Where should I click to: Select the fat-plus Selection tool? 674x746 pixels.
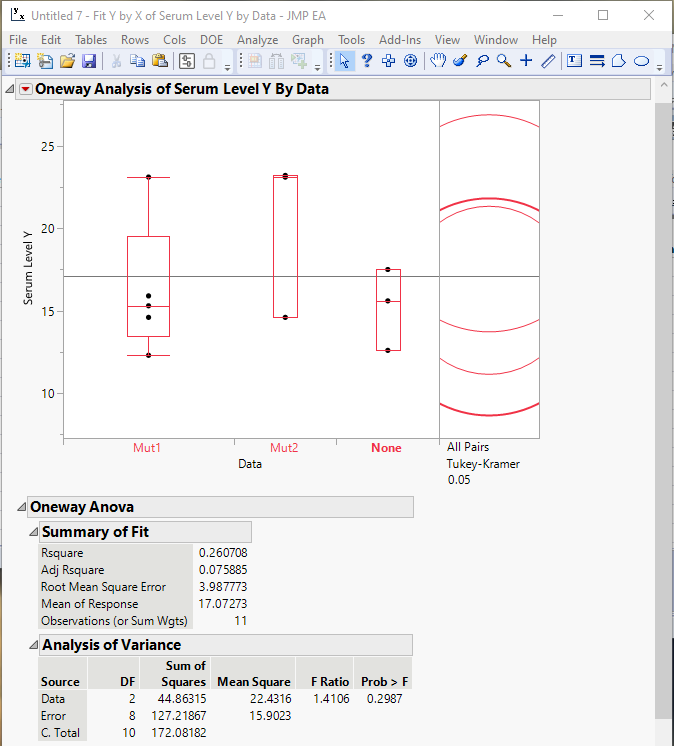point(389,61)
